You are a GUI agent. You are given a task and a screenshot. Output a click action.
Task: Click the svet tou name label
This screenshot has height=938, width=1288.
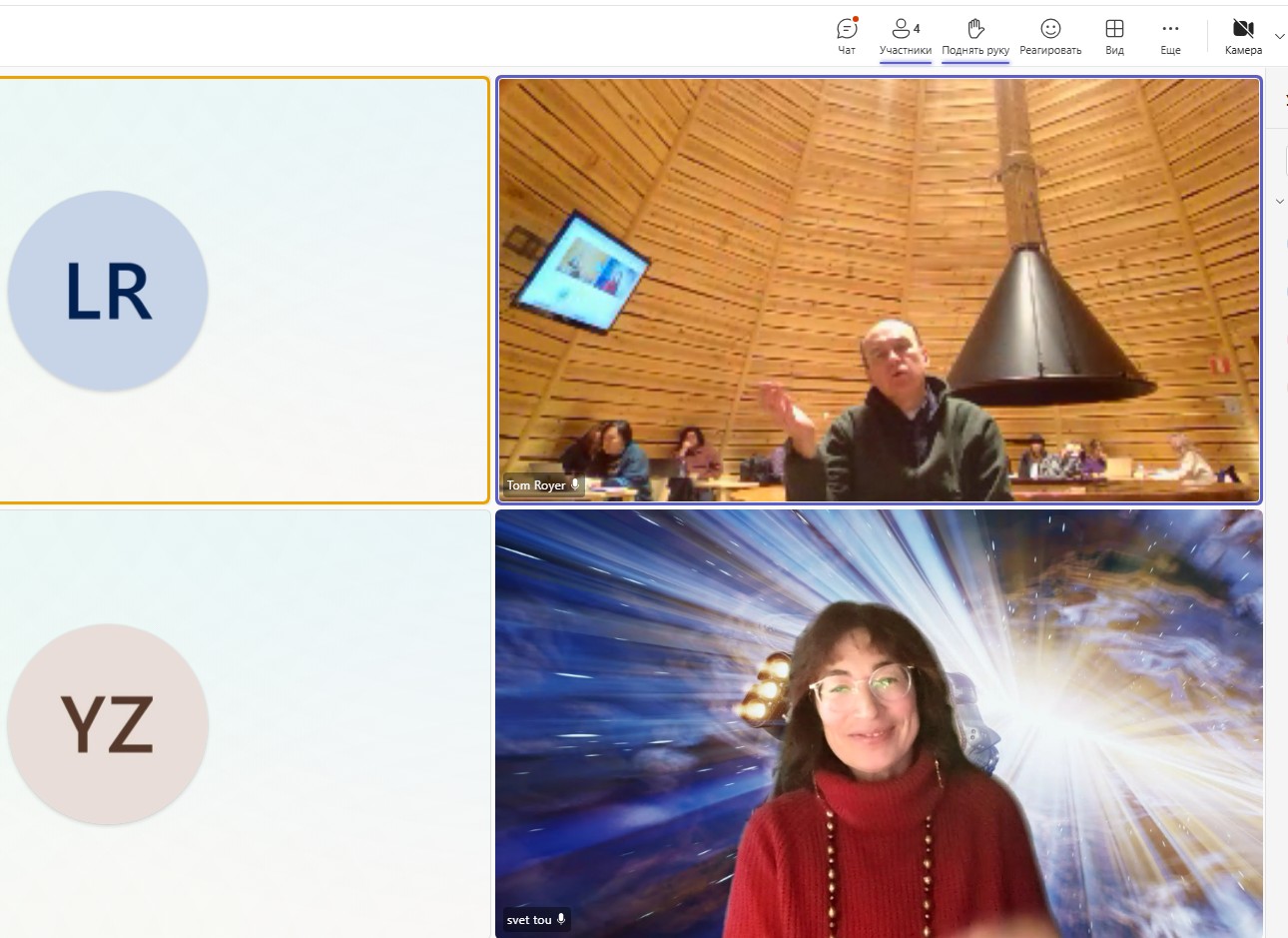pyautogui.click(x=529, y=919)
